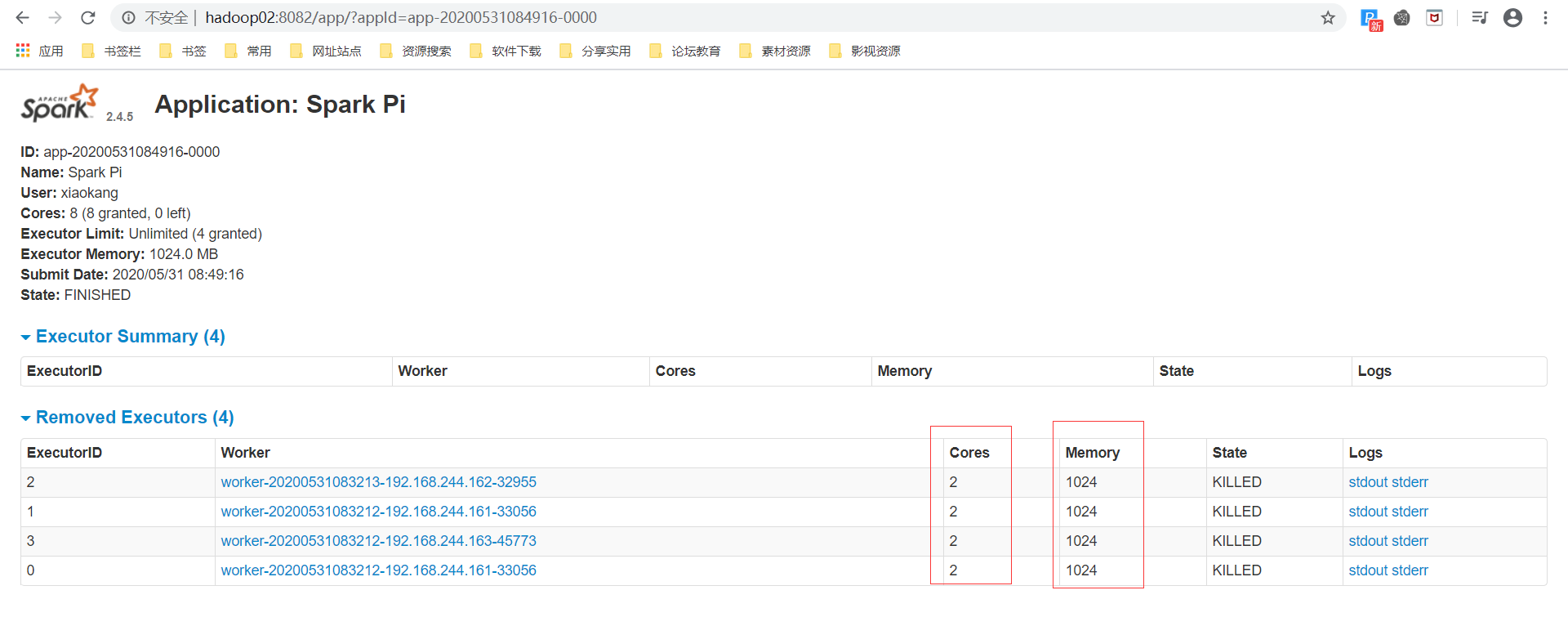
Task: Open stderr log for executor 2
Action: [x=1410, y=482]
